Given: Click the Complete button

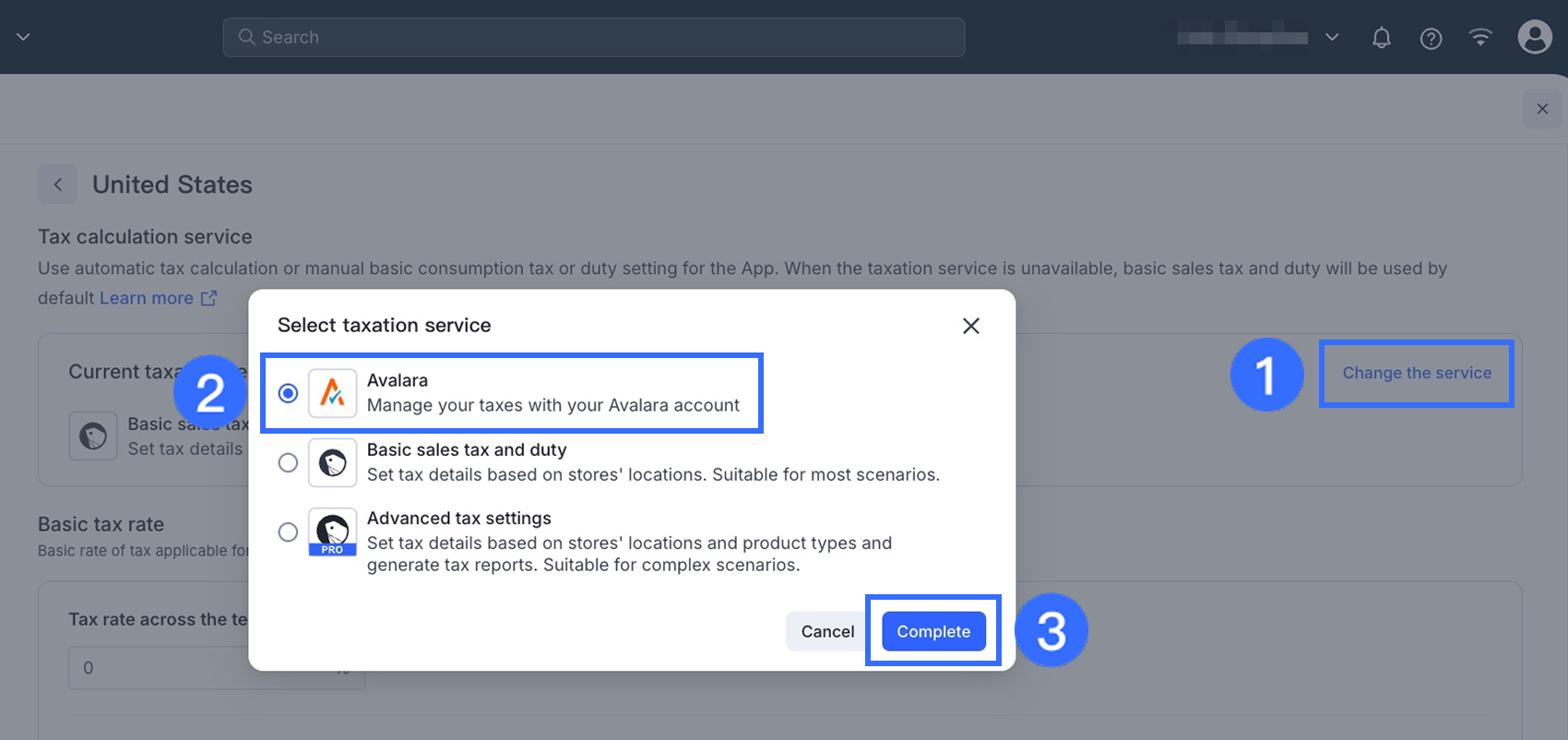Looking at the screenshot, I should [x=933, y=631].
